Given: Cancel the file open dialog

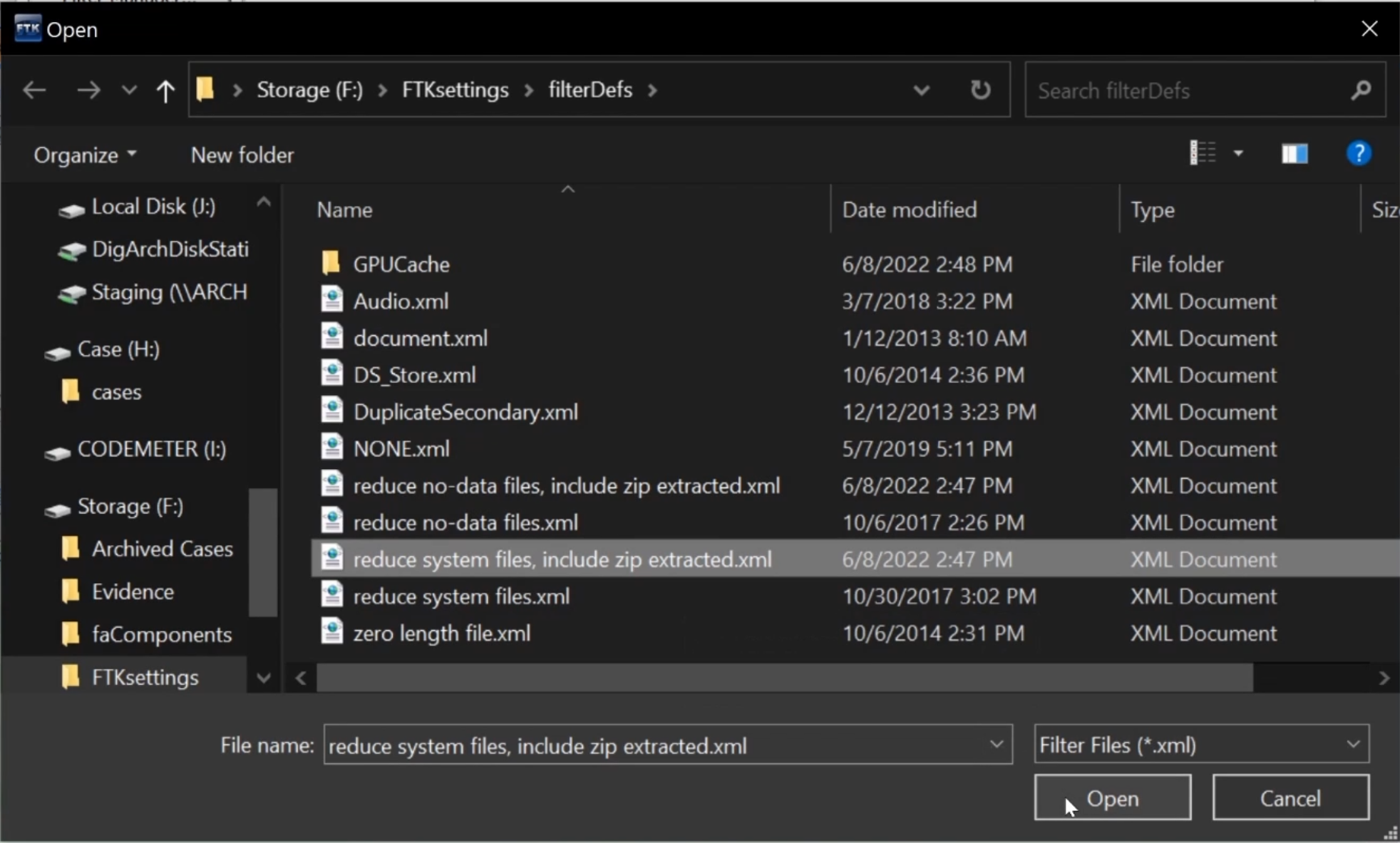Looking at the screenshot, I should (x=1291, y=798).
